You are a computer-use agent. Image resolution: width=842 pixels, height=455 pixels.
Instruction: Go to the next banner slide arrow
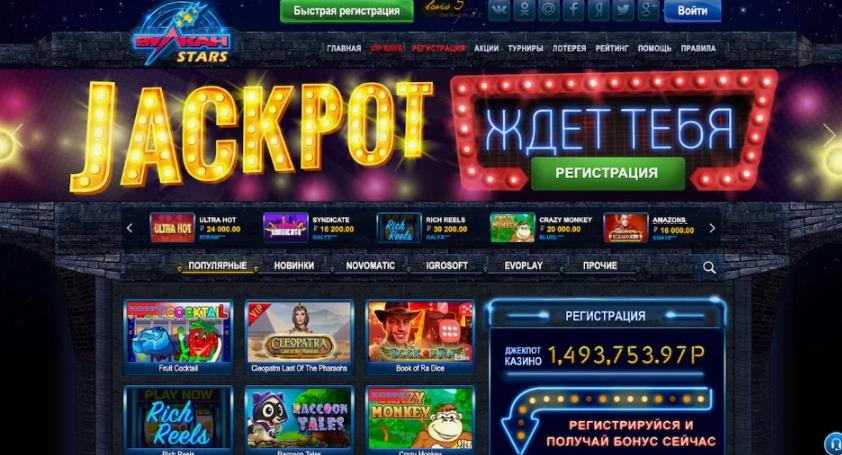coord(829,135)
